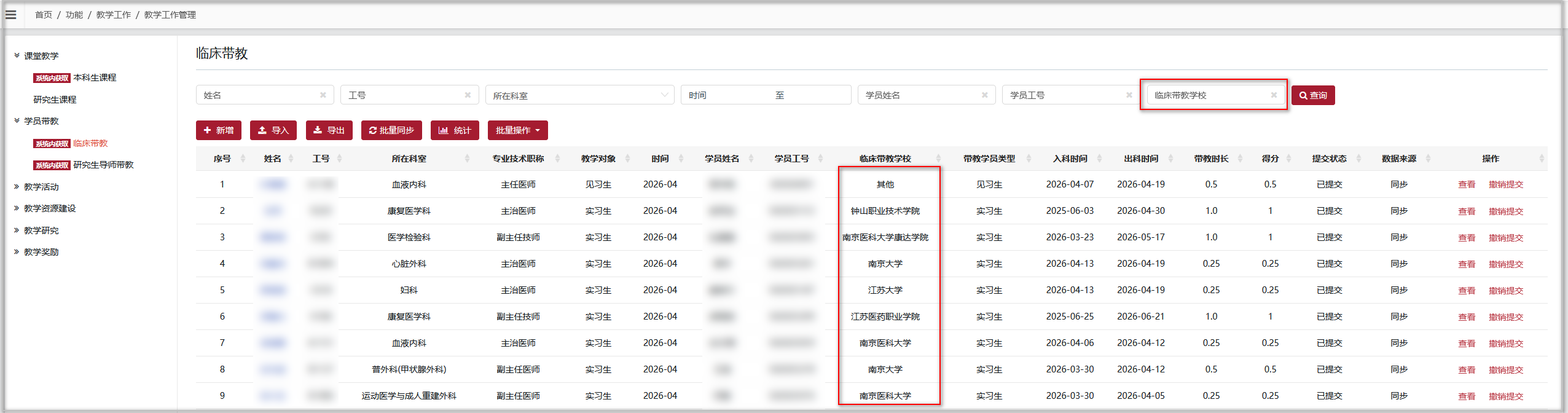Image resolution: width=1568 pixels, height=413 pixels.
Task: View row 8 普外科(甲状腺外科) record 查看
Action: point(1467,370)
